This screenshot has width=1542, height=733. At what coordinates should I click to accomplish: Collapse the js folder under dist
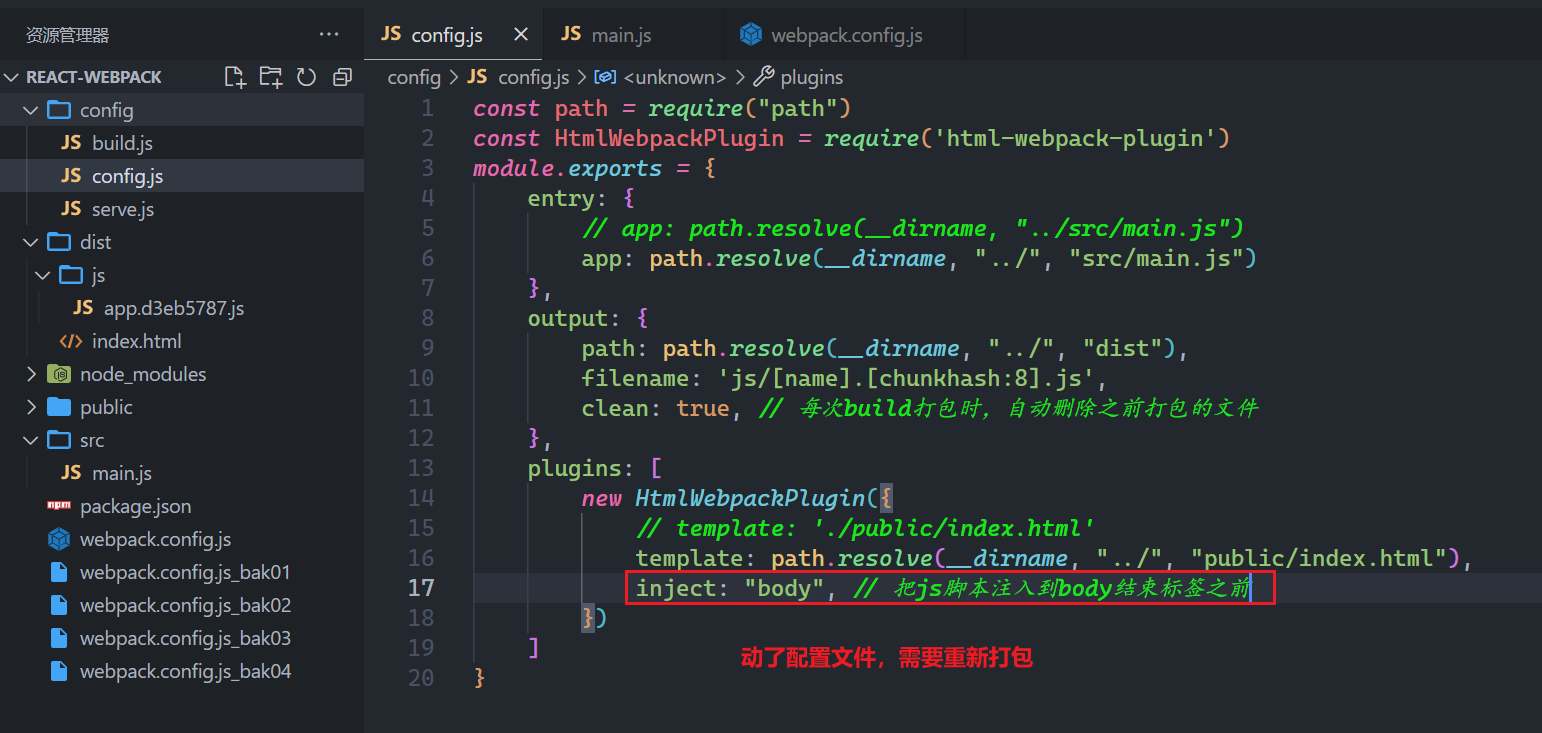point(42,275)
